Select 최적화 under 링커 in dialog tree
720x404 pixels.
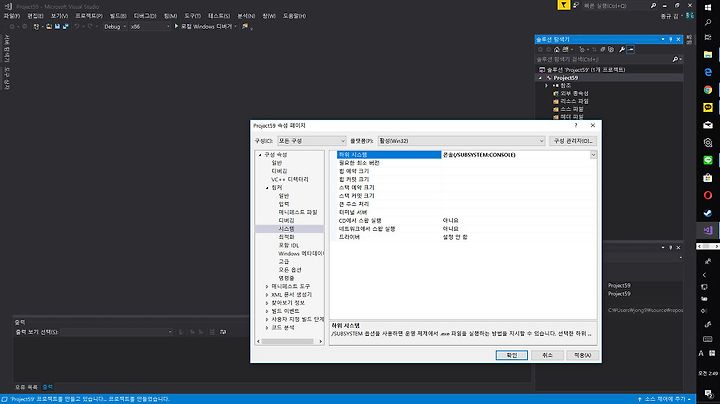point(287,237)
